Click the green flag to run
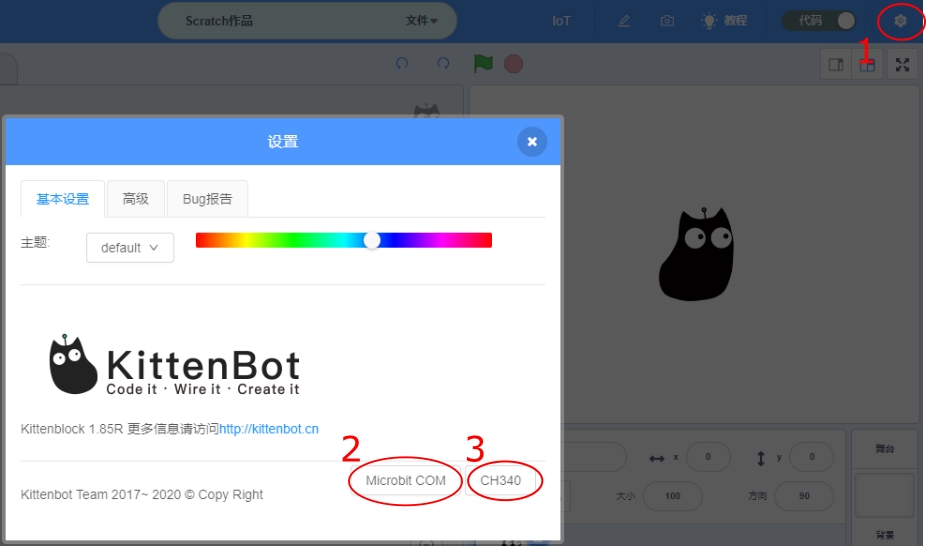The image size is (926, 546). click(x=483, y=63)
